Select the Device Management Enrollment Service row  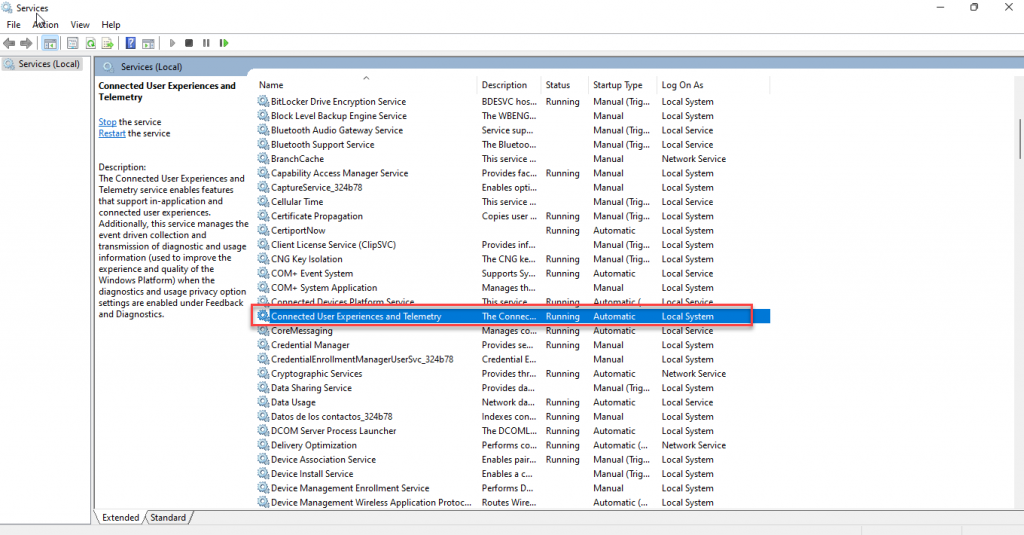513,489
